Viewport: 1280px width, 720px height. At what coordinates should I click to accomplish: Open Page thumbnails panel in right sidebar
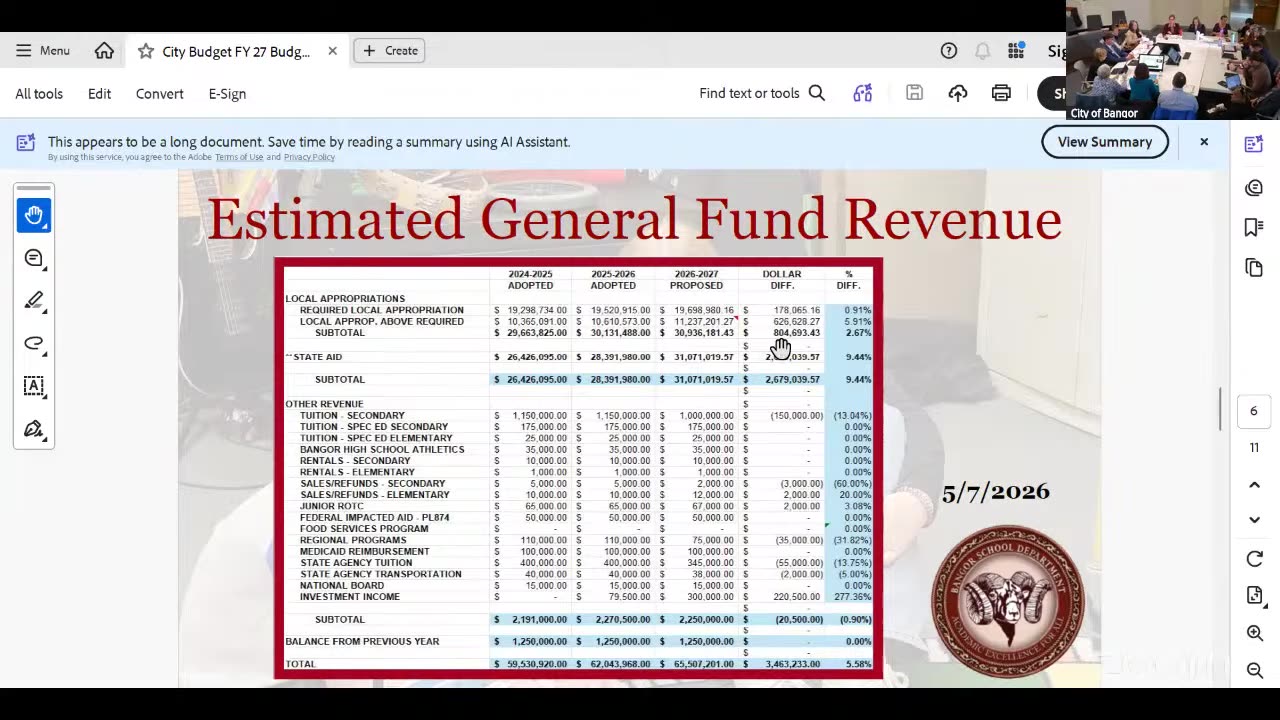tap(1254, 267)
